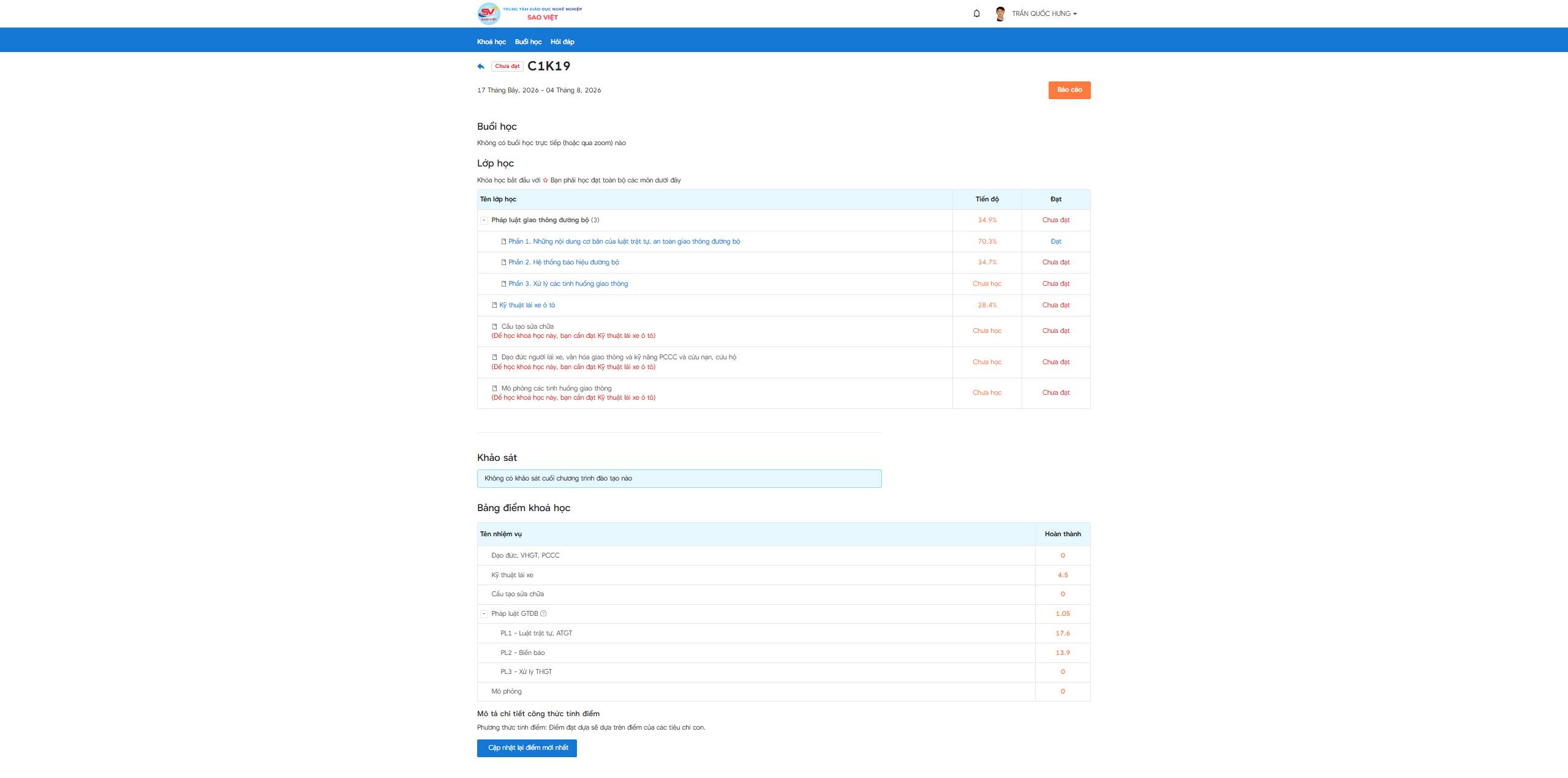Click the Cấu tạo sửa chữa class name
The width and height of the screenshot is (1568, 778).
[527, 327]
